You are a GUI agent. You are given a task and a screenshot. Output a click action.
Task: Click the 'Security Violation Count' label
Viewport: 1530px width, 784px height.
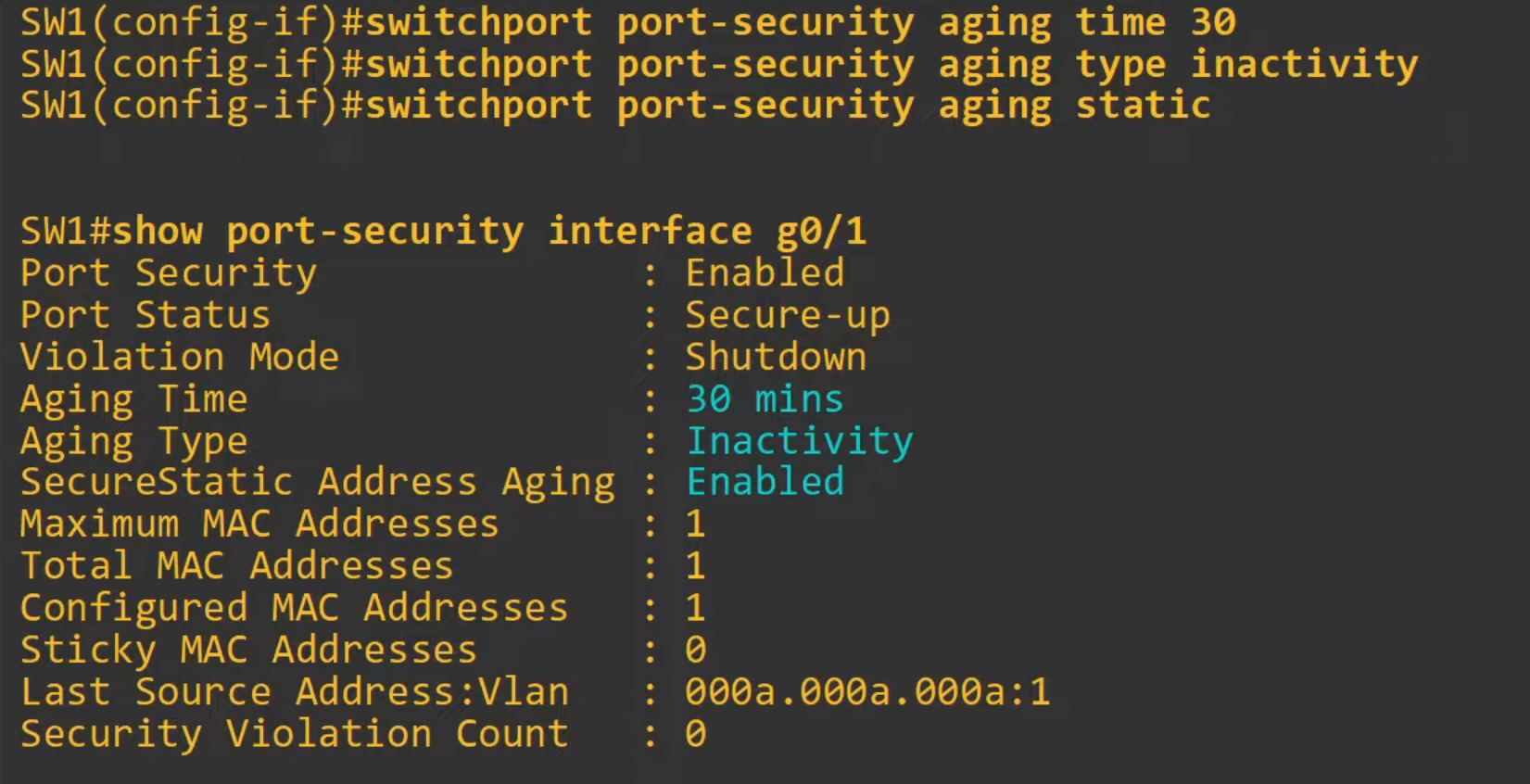pos(294,734)
